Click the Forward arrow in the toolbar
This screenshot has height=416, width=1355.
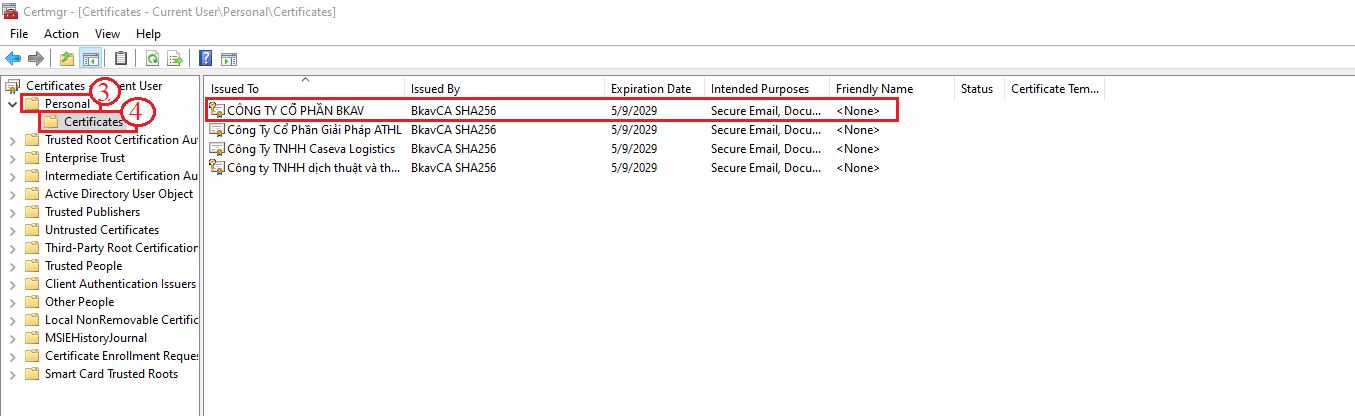coord(36,58)
